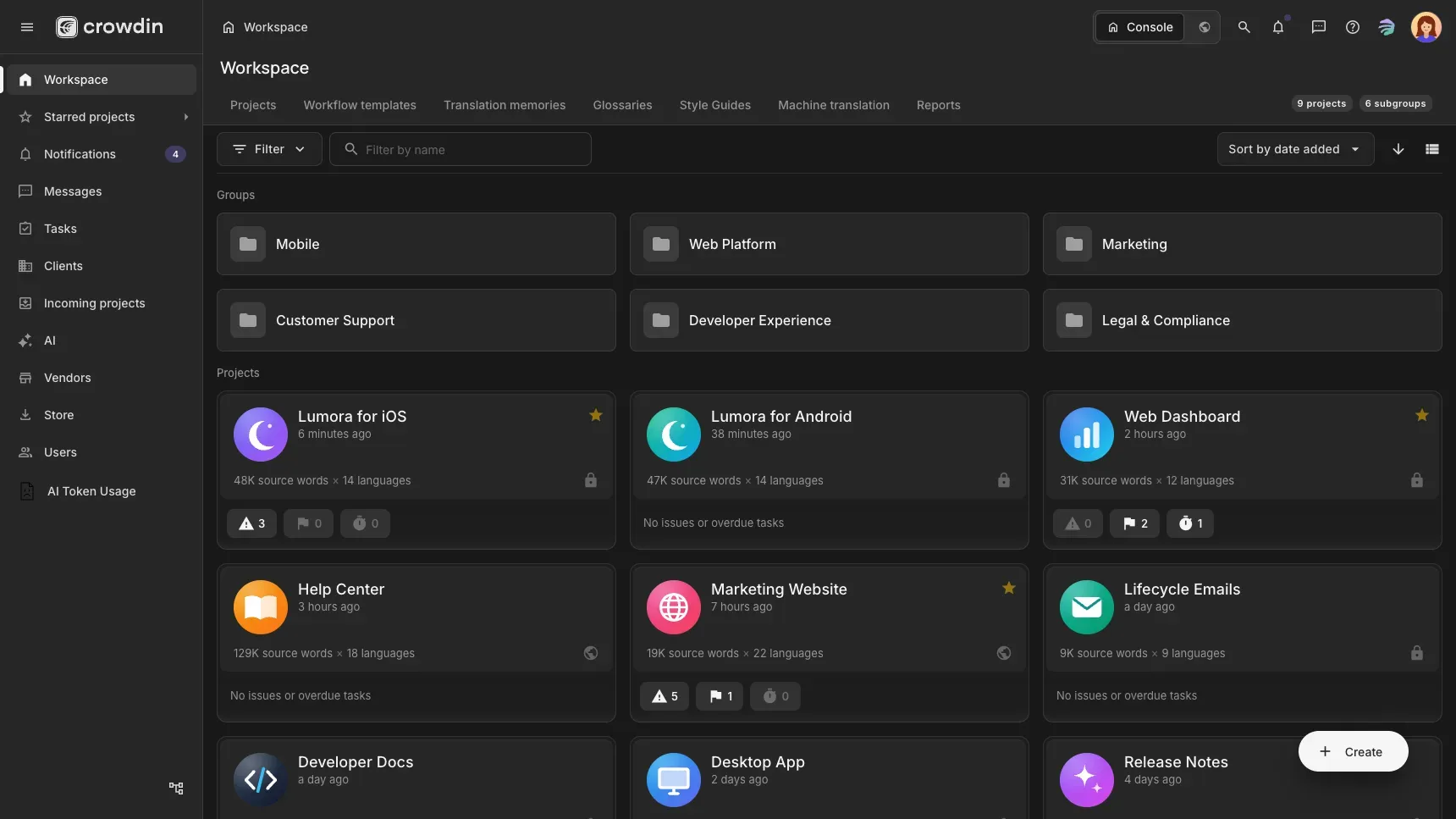
Task: Select the Machine translation tab
Action: click(x=834, y=105)
